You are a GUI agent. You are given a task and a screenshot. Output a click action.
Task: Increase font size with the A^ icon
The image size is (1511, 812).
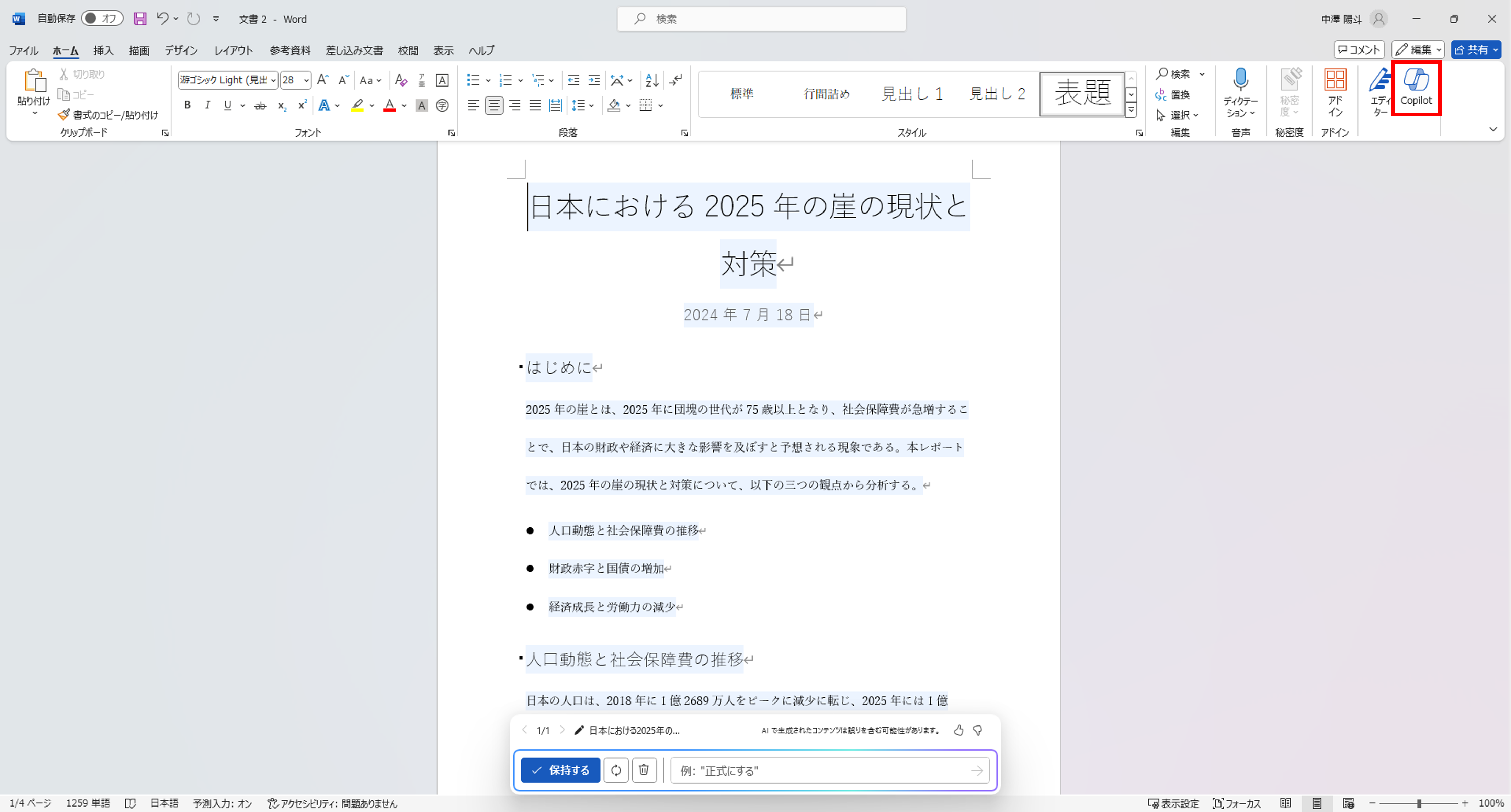[322, 80]
